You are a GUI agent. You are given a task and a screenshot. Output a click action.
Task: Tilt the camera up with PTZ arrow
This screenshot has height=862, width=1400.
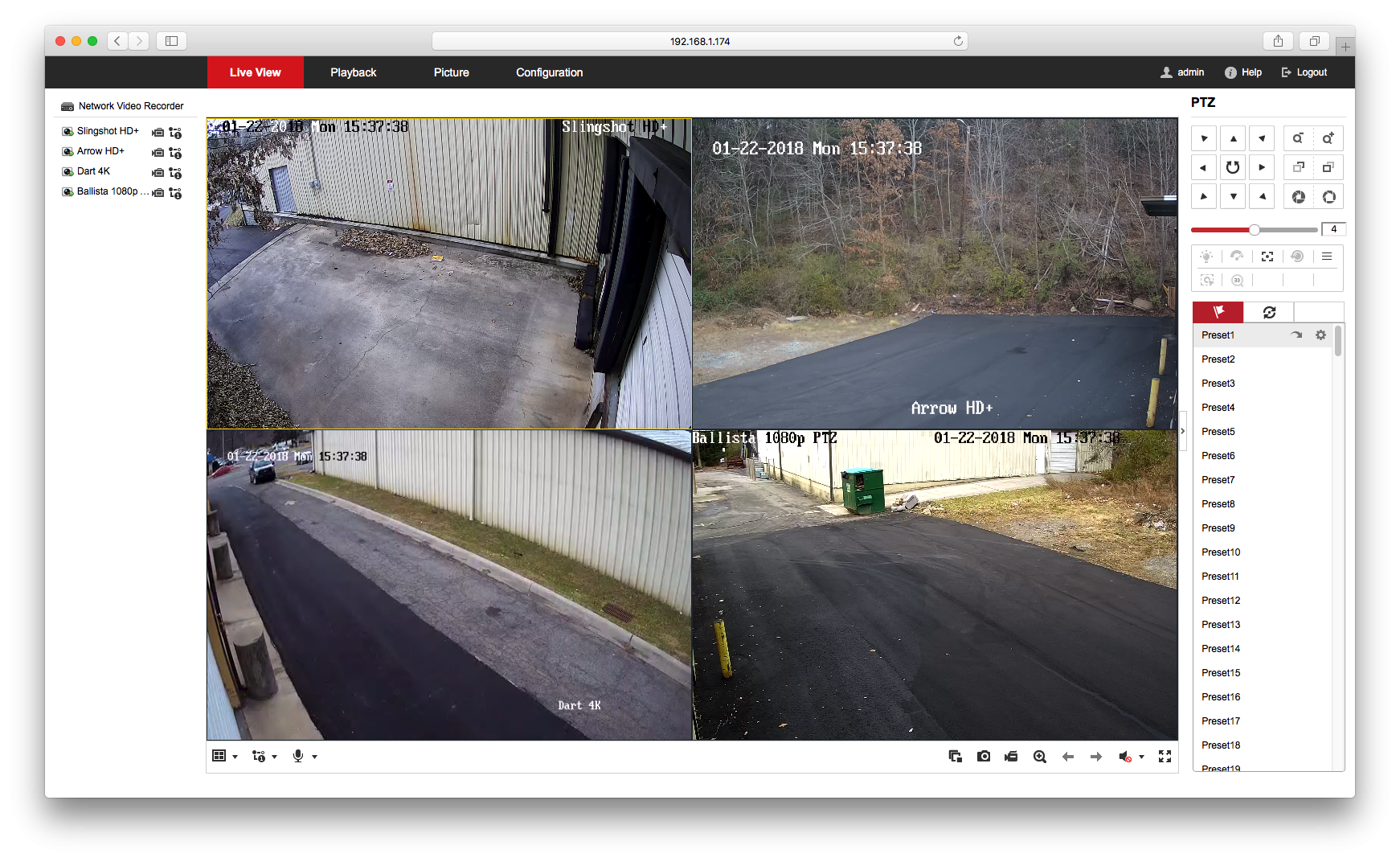point(1233,138)
